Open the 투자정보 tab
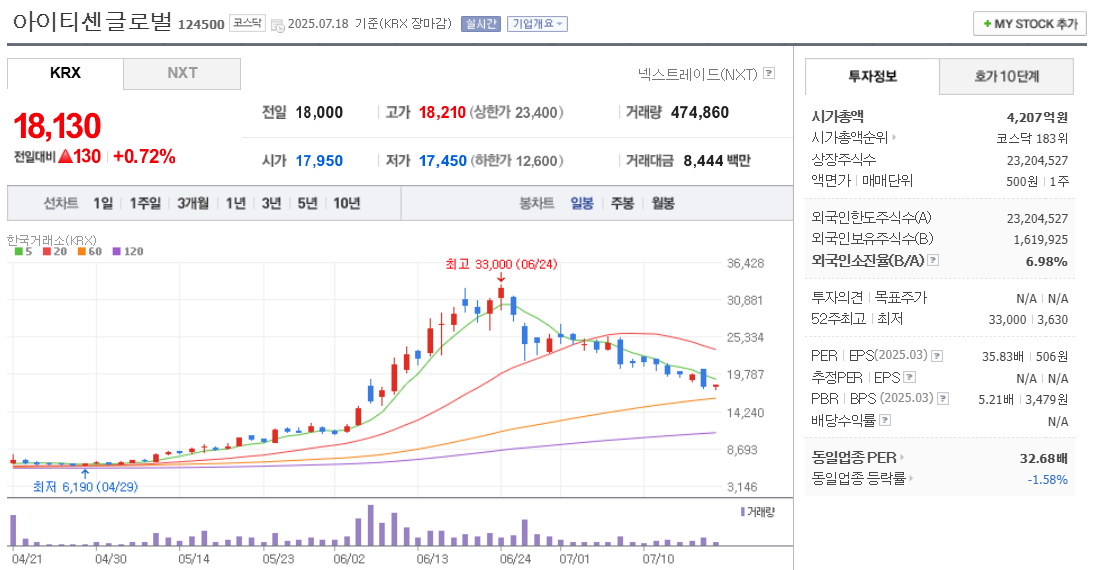Image resolution: width=1098 pixels, height=570 pixels. point(872,76)
